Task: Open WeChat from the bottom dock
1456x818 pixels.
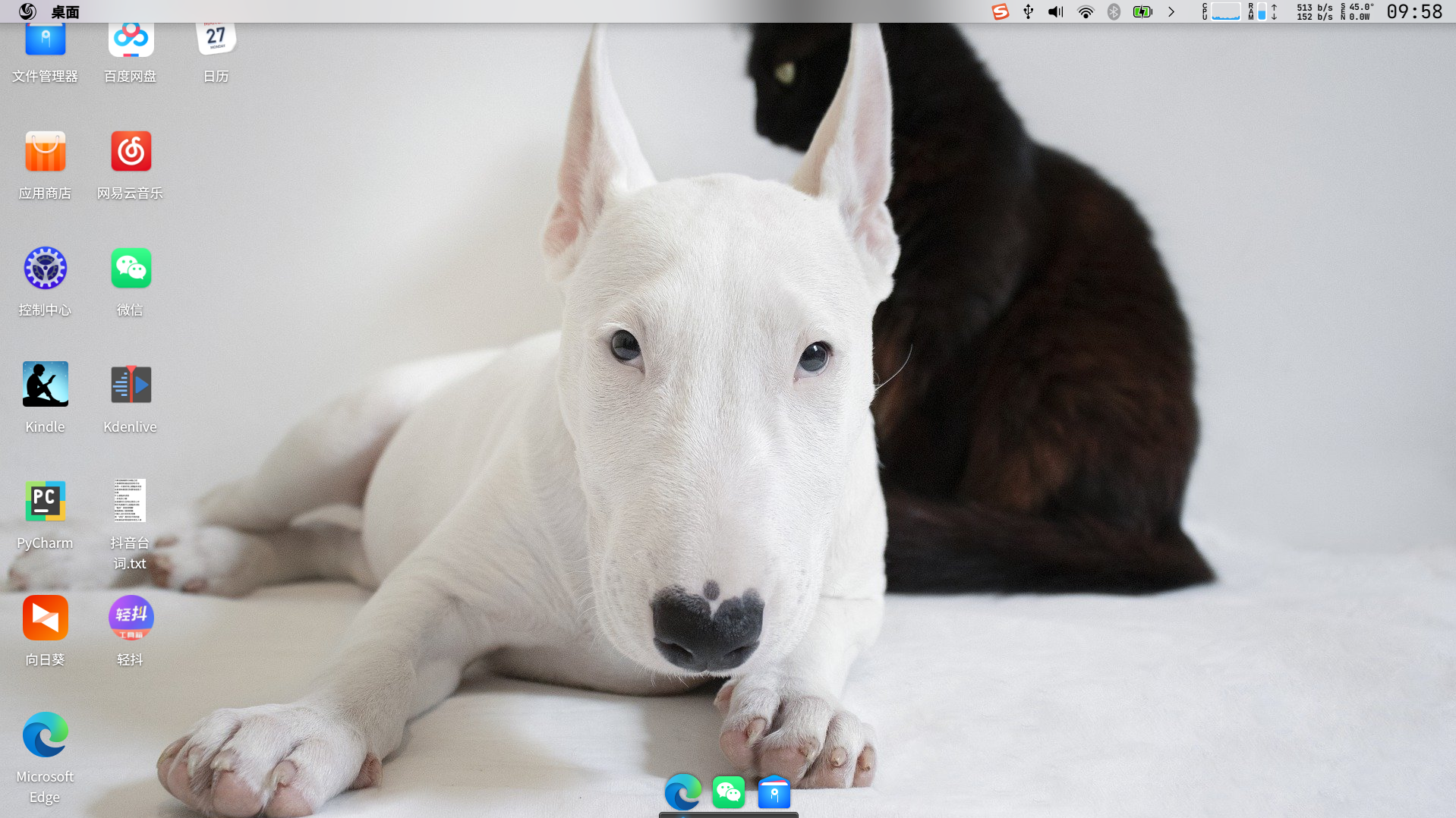Action: click(728, 793)
